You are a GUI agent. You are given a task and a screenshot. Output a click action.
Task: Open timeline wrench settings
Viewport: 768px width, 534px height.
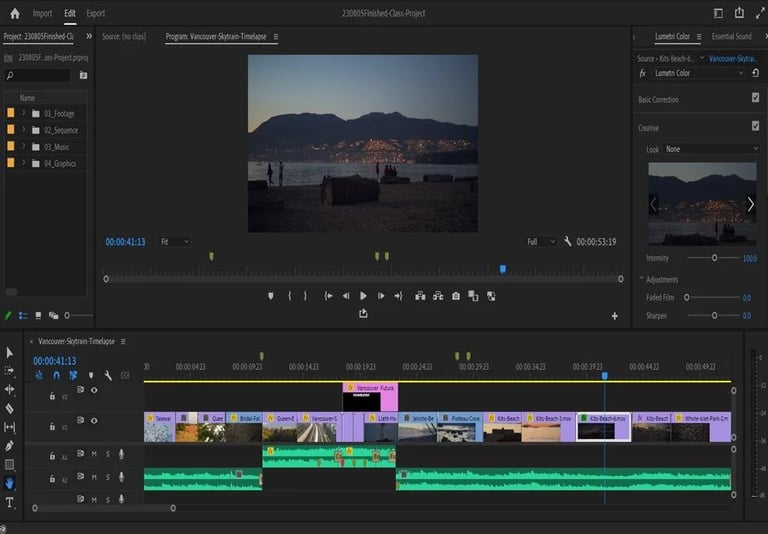pyautogui.click(x=107, y=376)
